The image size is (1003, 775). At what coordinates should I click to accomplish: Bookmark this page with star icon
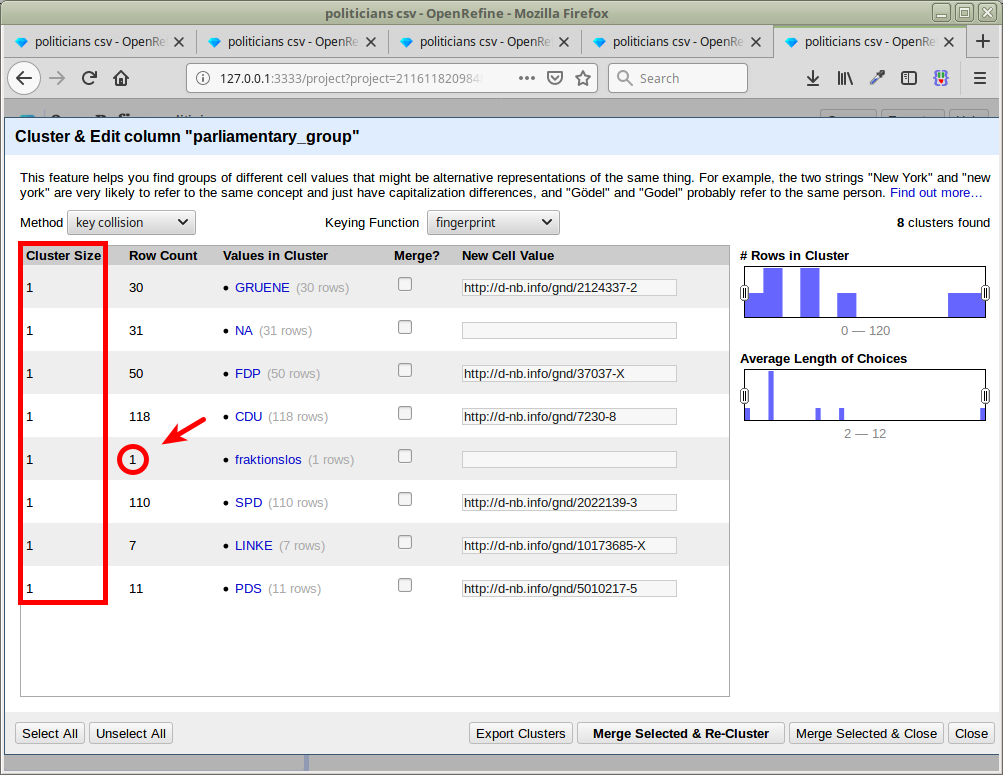point(583,78)
